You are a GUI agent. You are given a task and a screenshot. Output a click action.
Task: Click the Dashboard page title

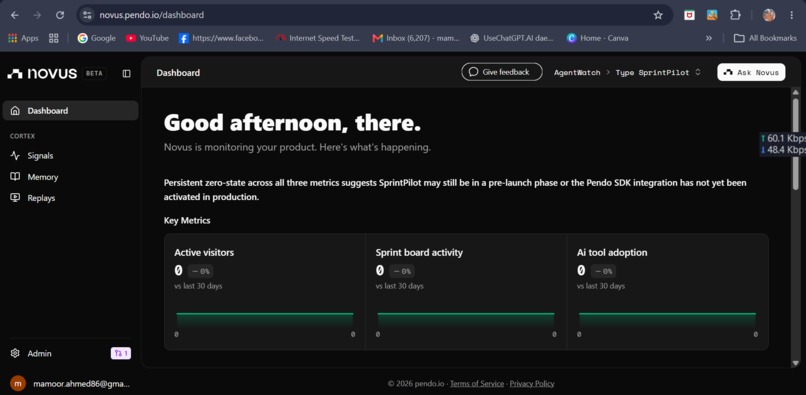point(178,73)
